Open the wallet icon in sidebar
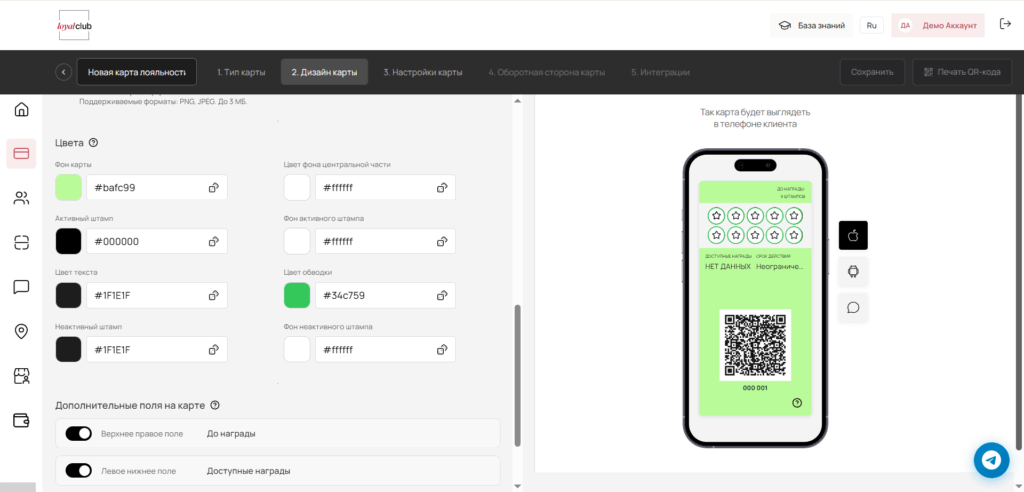Image resolution: width=1024 pixels, height=492 pixels. coord(21,420)
